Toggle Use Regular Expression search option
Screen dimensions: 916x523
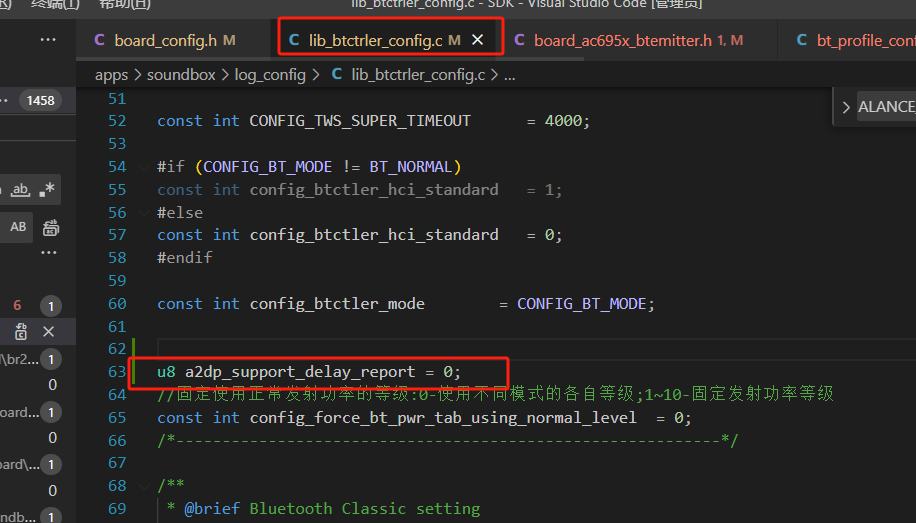47,189
